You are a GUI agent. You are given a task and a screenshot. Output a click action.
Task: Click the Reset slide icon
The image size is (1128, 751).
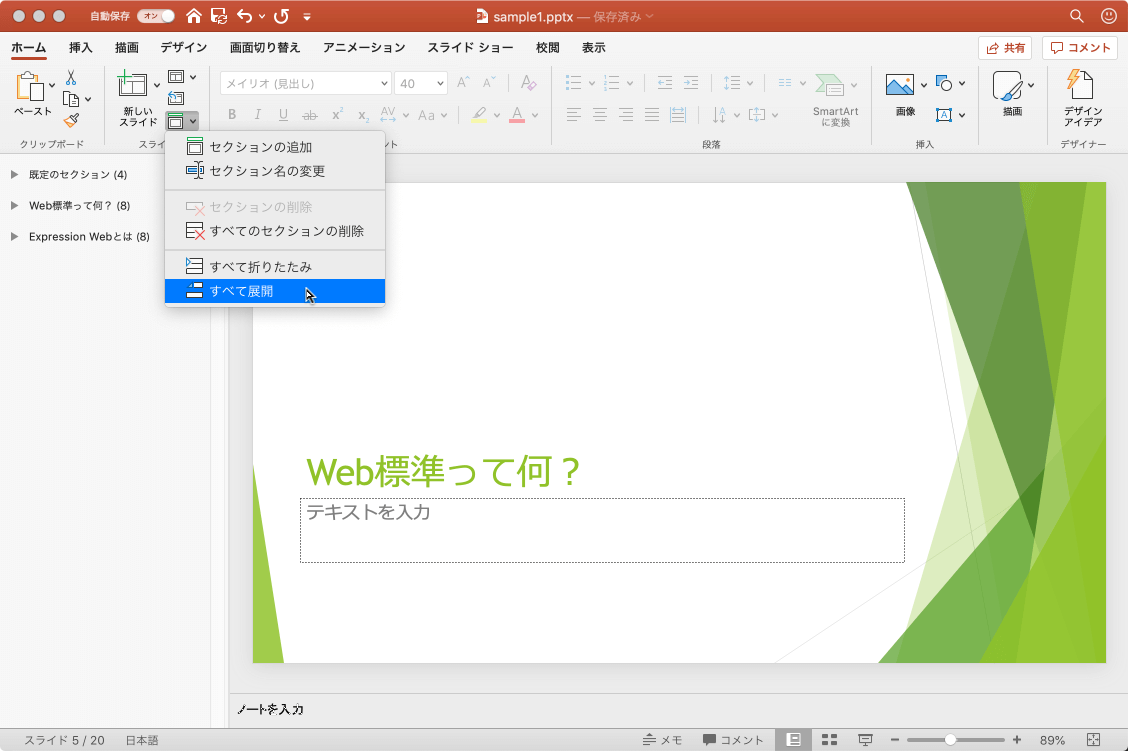pyautogui.click(x=176, y=98)
